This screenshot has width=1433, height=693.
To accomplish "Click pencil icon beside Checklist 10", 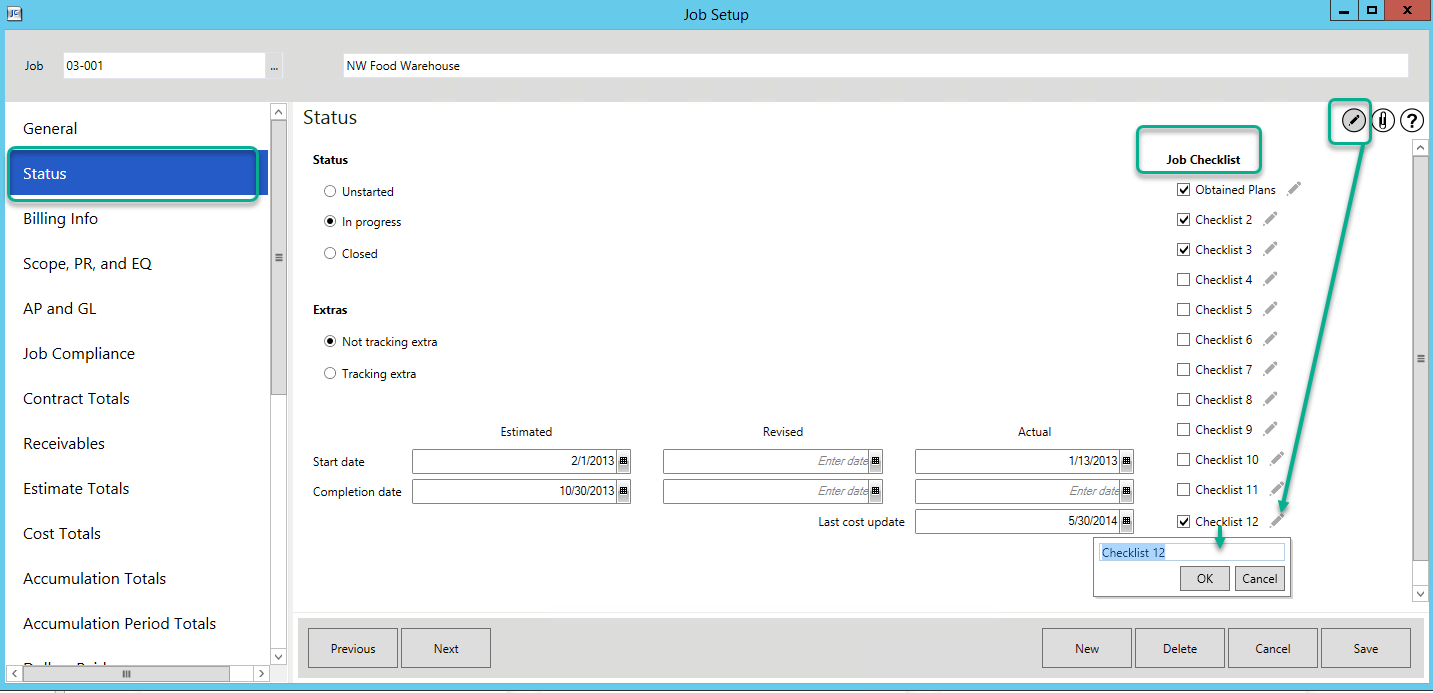I will pos(1277,458).
